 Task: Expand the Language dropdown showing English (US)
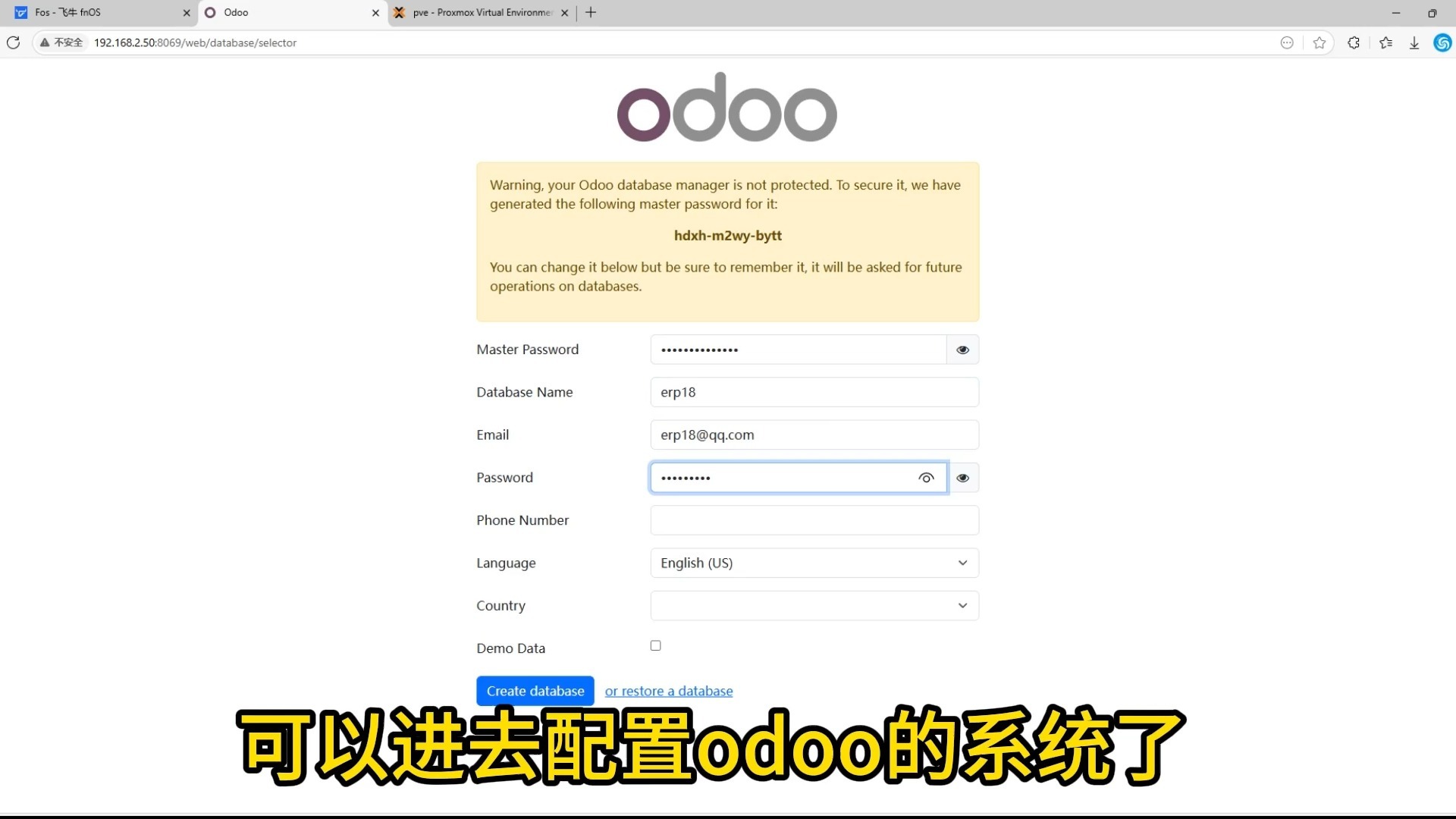click(814, 563)
